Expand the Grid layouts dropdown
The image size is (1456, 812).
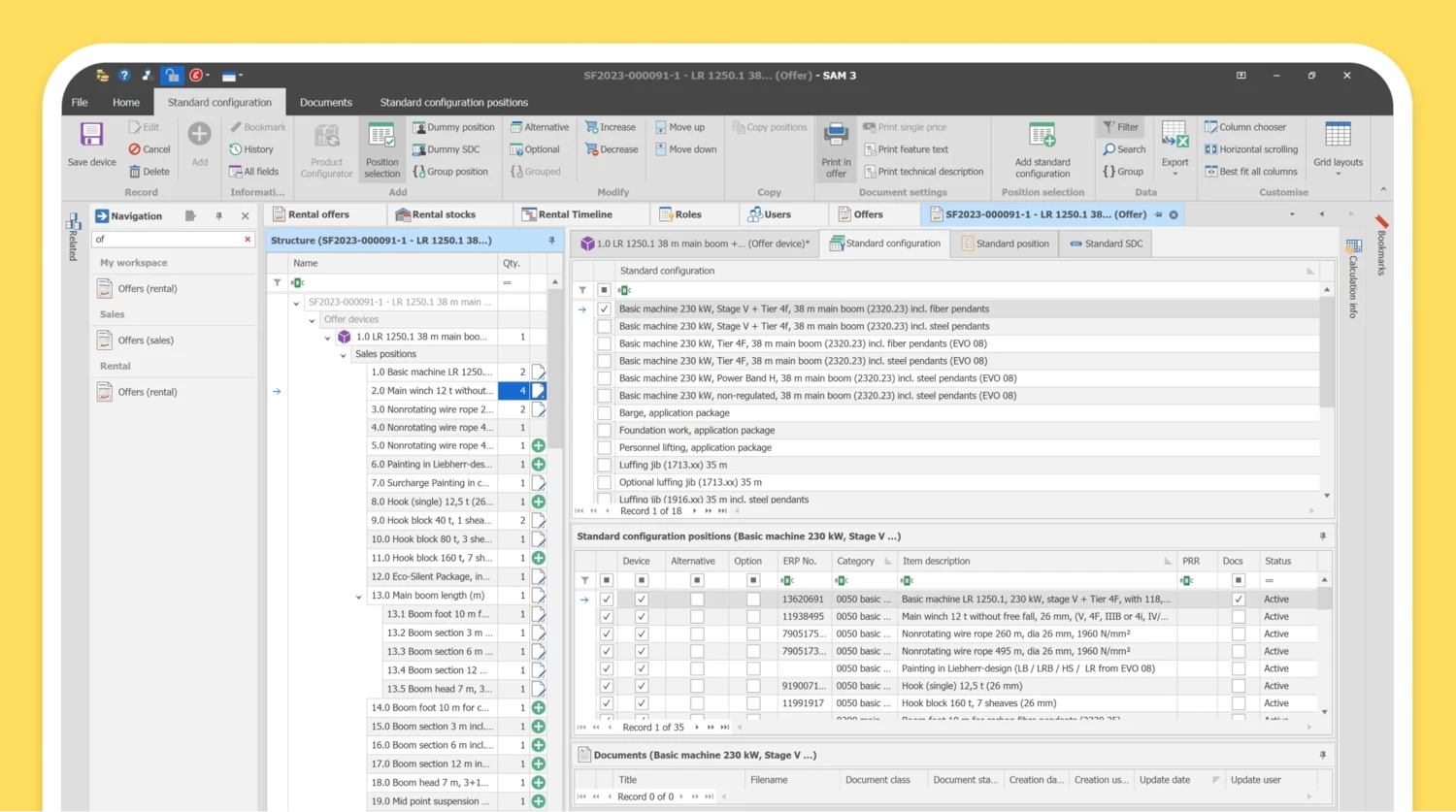1338,173
